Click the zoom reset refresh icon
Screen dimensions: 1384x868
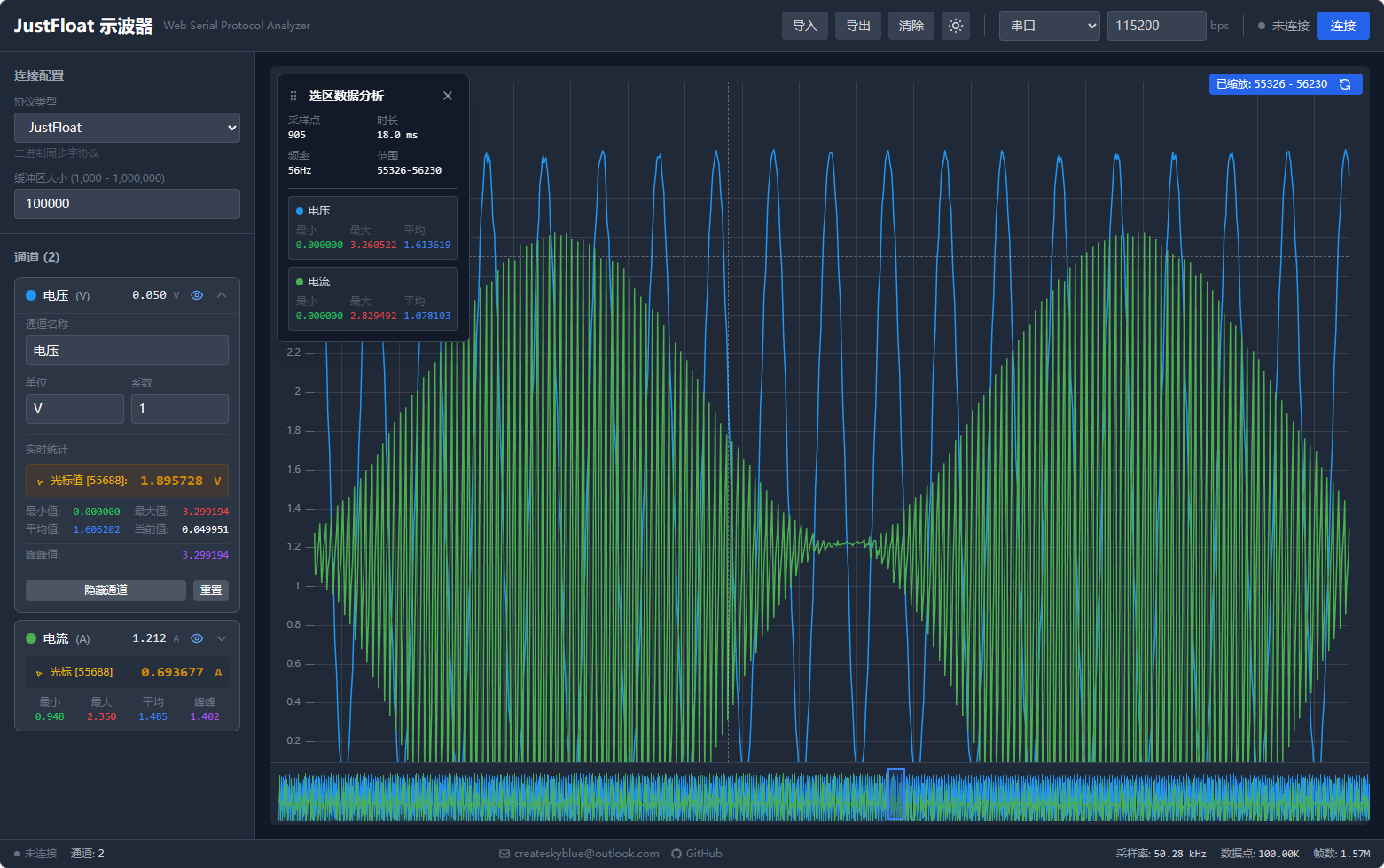tap(1345, 84)
